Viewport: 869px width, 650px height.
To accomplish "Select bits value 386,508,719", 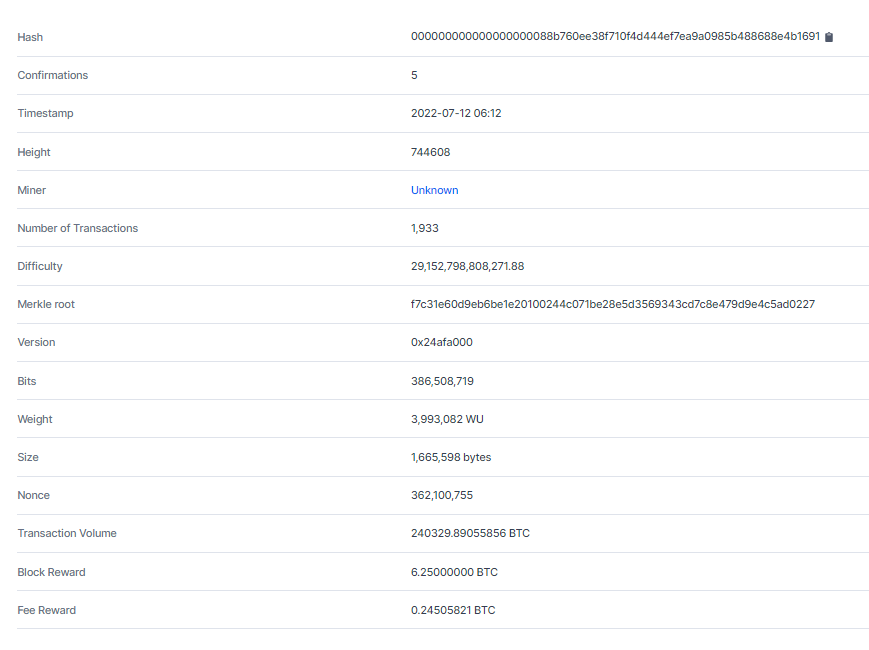I will [x=442, y=381].
